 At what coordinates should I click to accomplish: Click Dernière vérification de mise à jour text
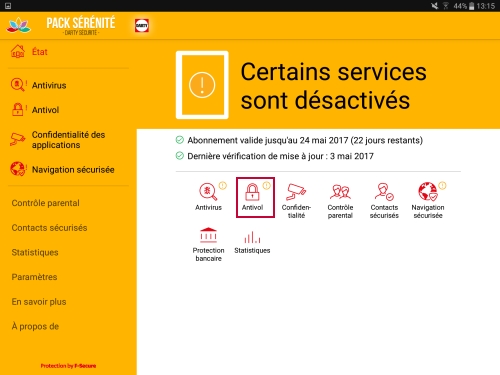(x=280, y=156)
